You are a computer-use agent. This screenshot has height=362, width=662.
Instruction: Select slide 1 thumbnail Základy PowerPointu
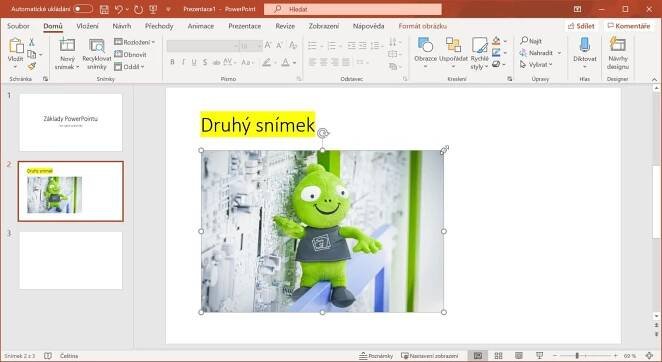tap(71, 122)
